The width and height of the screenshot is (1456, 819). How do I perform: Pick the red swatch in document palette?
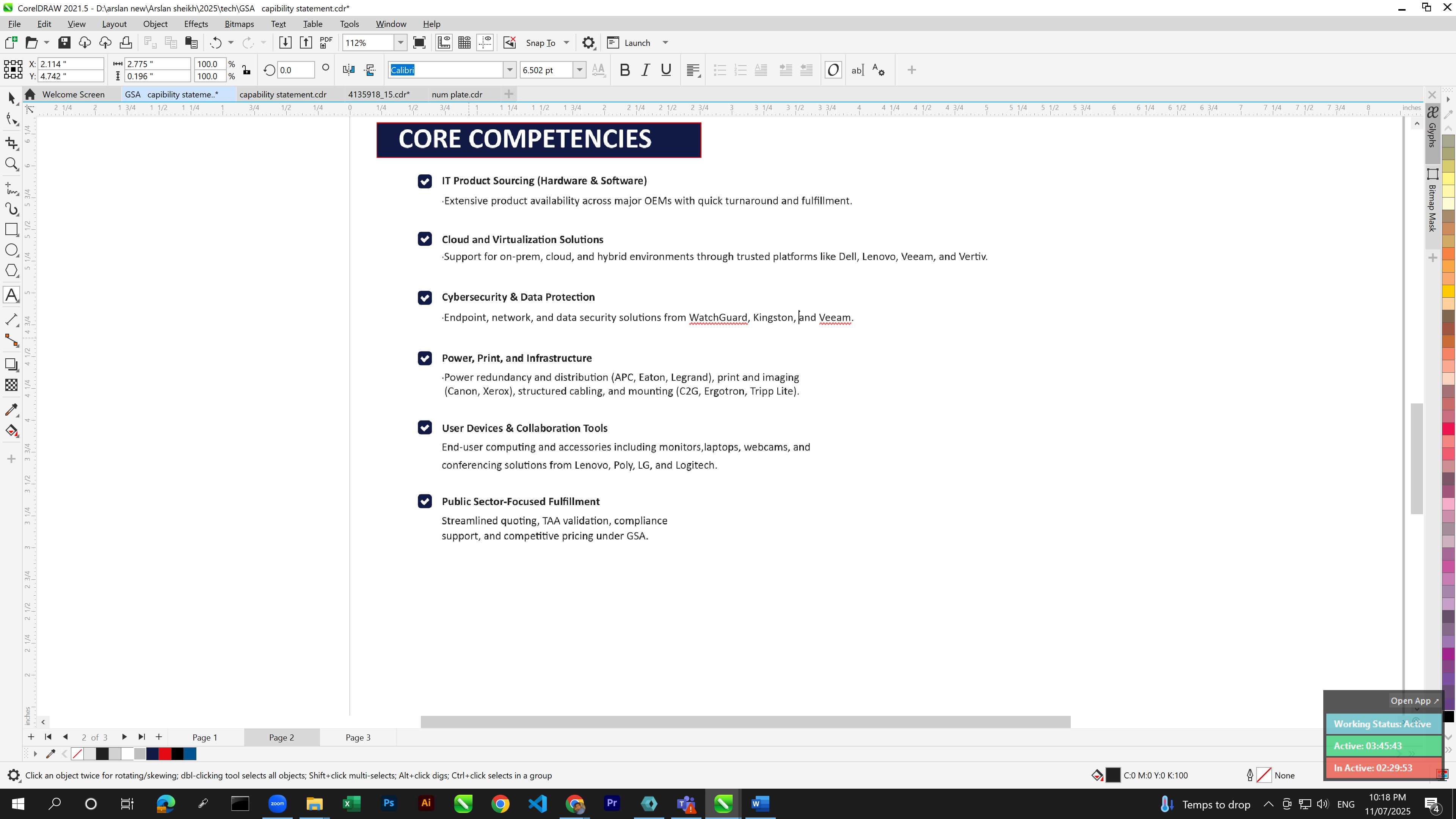[x=165, y=753]
